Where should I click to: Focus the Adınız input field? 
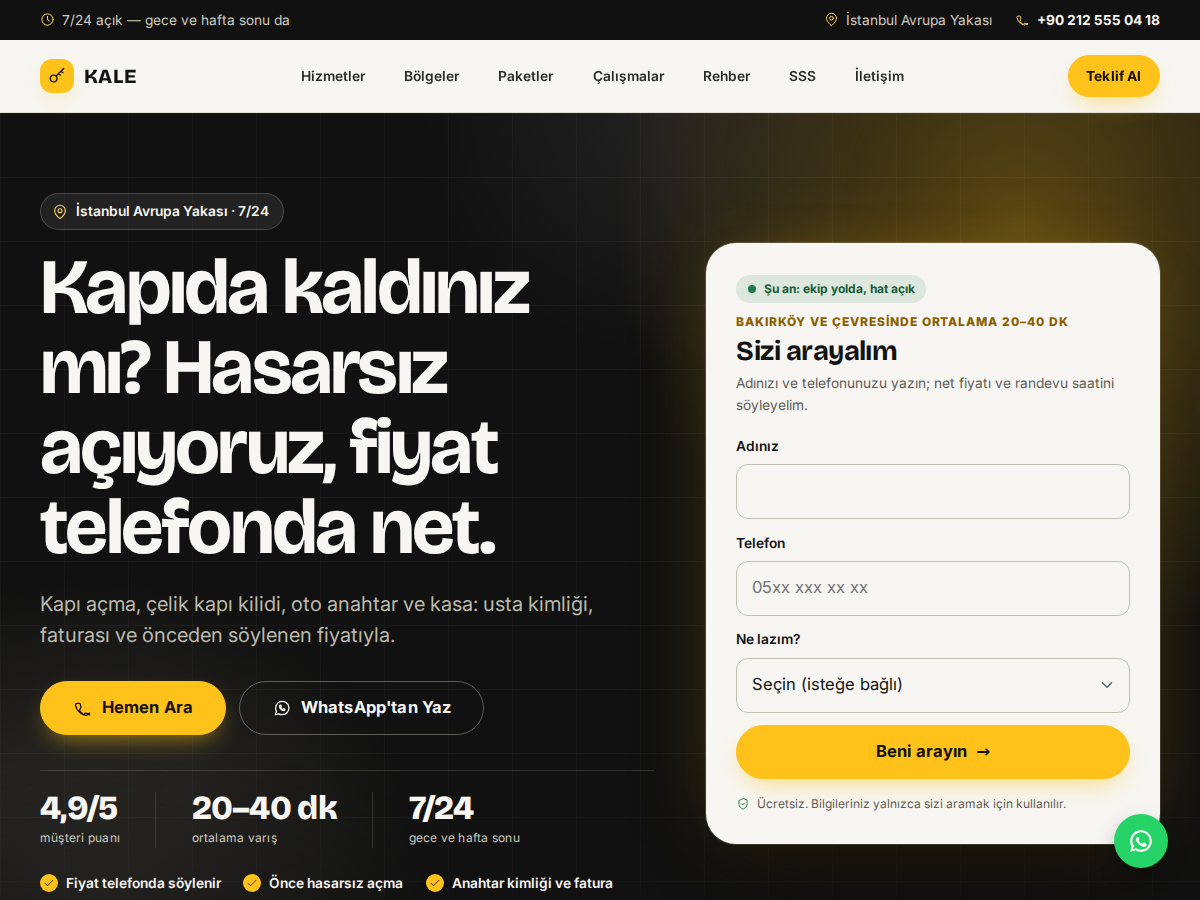click(933, 491)
